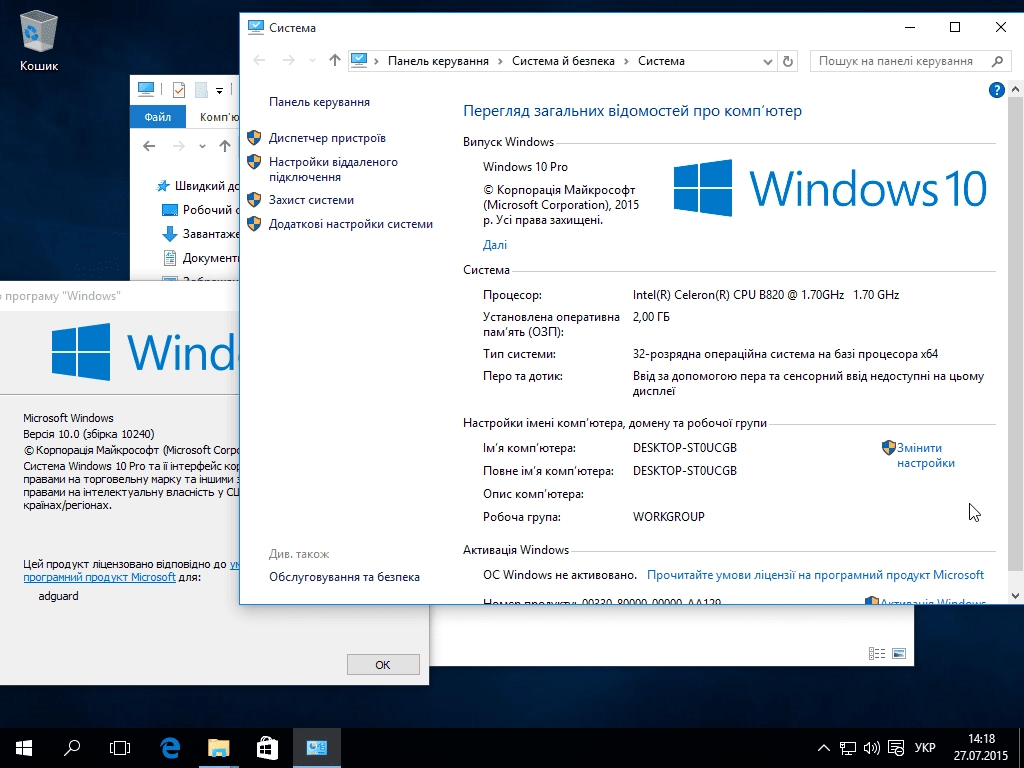Viewport: 1024px width, 768px height.
Task: Click Forward arrow in Explorer window
Action: click(178, 146)
